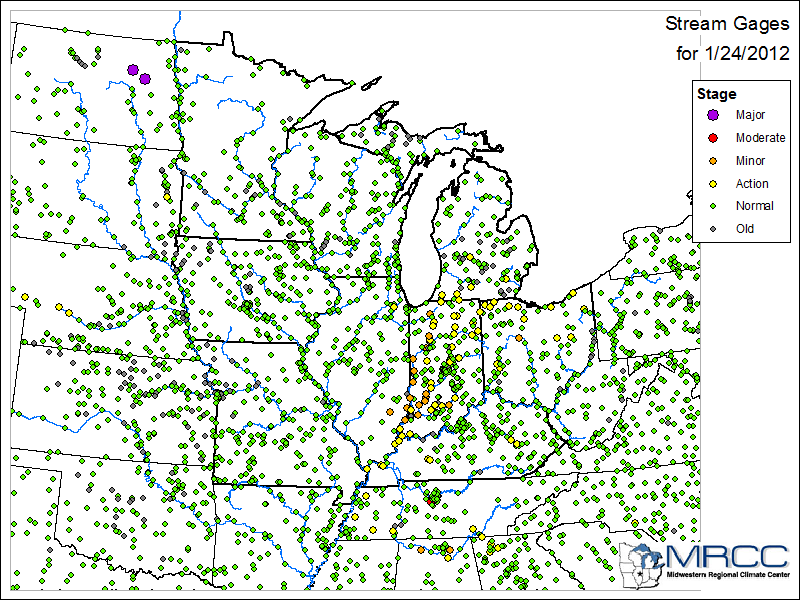Screen dimensions: 800x600
Task: Click the upper-left purple Major stage gage
Action: (133, 70)
